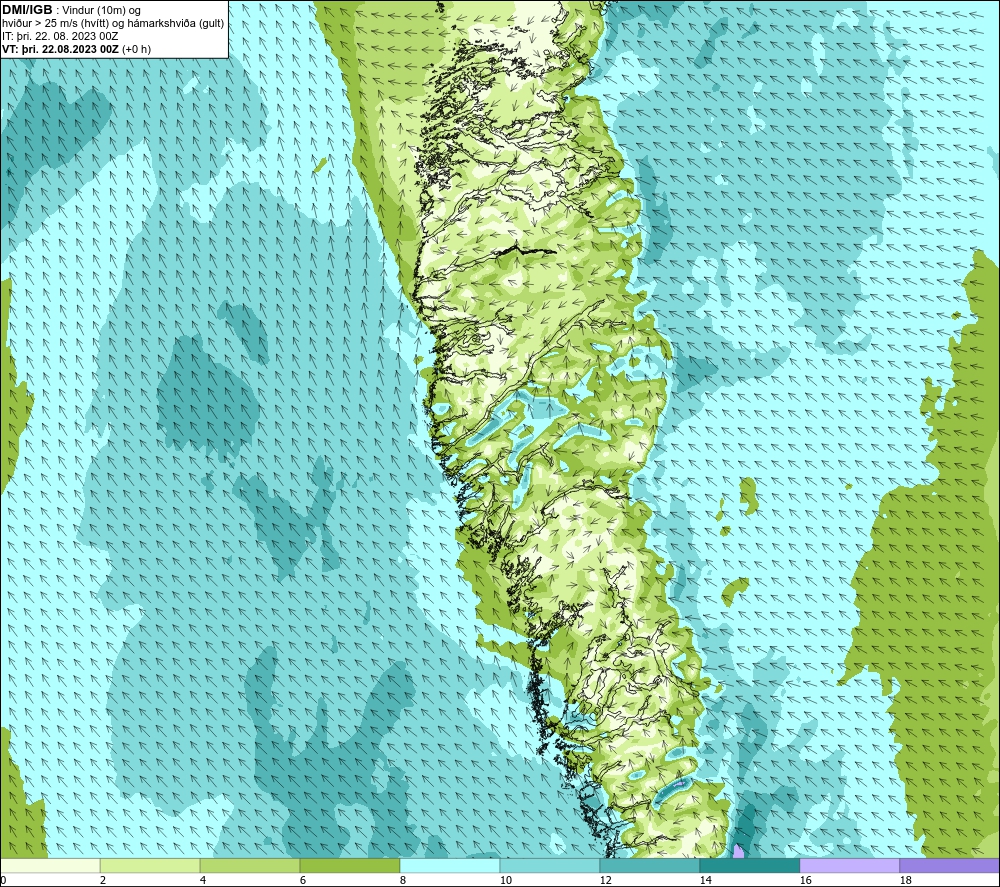Click the DMI/IGB title text
The width and height of the screenshot is (1000, 887).
pos(27,10)
